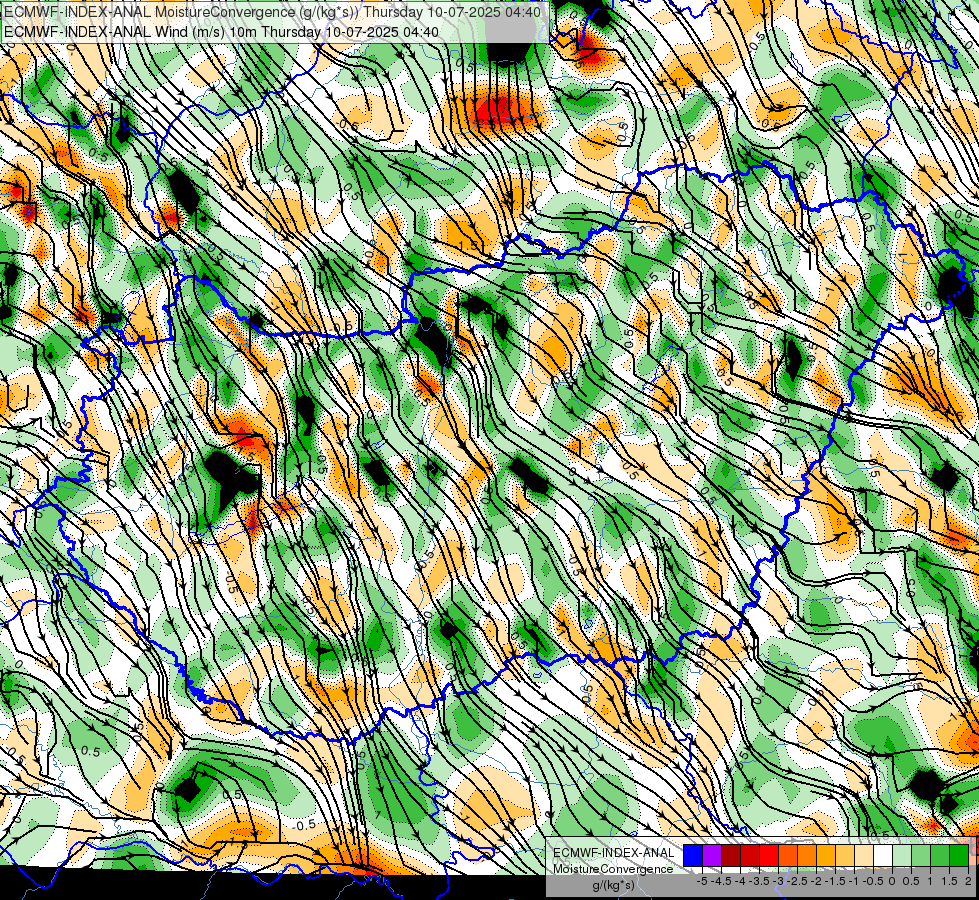Click the white swatch between -0.5 and 0

pyautogui.click(x=883, y=855)
